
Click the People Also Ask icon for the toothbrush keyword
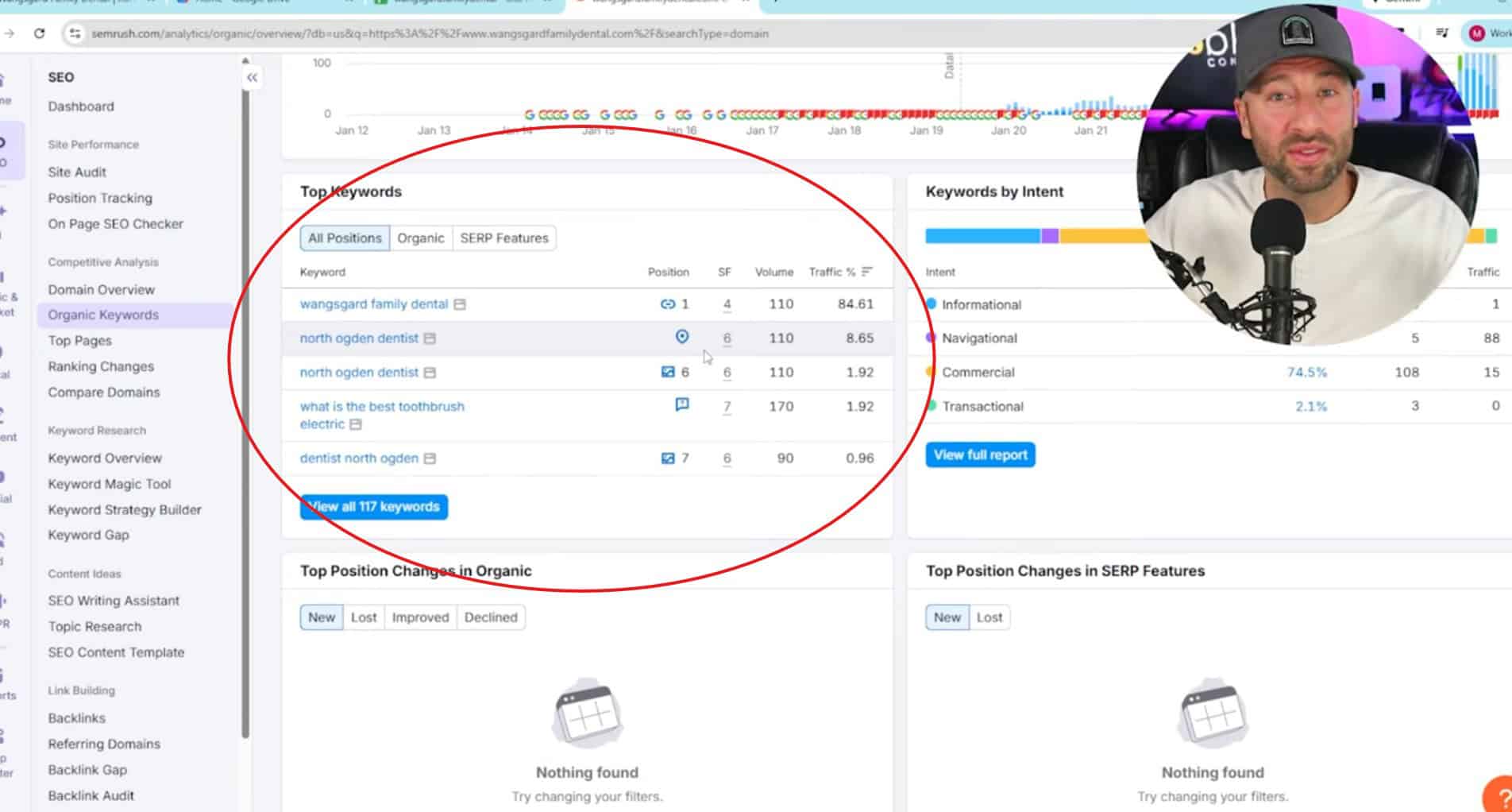(681, 405)
